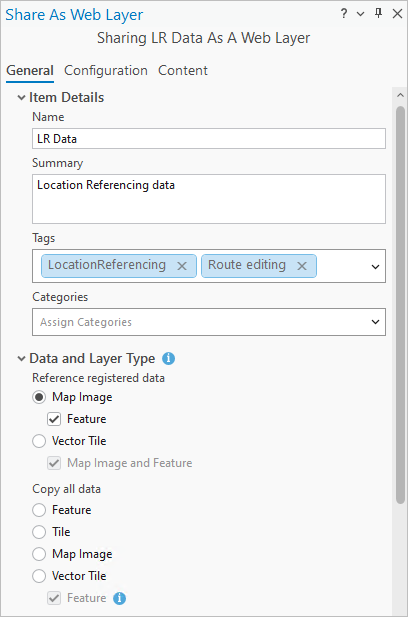Close the Share As Web Layer pane

coord(397,14)
